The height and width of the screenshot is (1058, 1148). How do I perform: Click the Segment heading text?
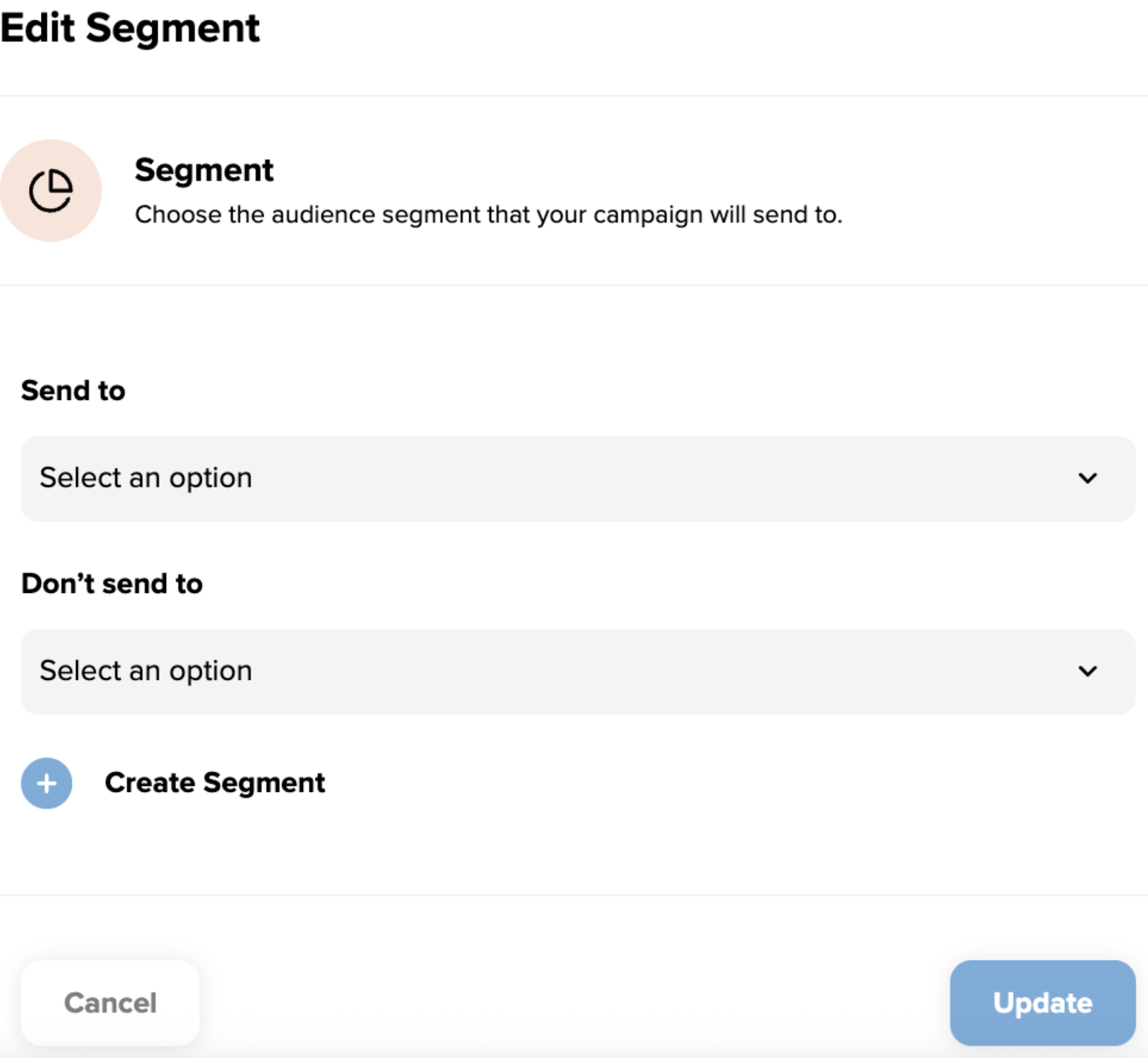point(204,170)
